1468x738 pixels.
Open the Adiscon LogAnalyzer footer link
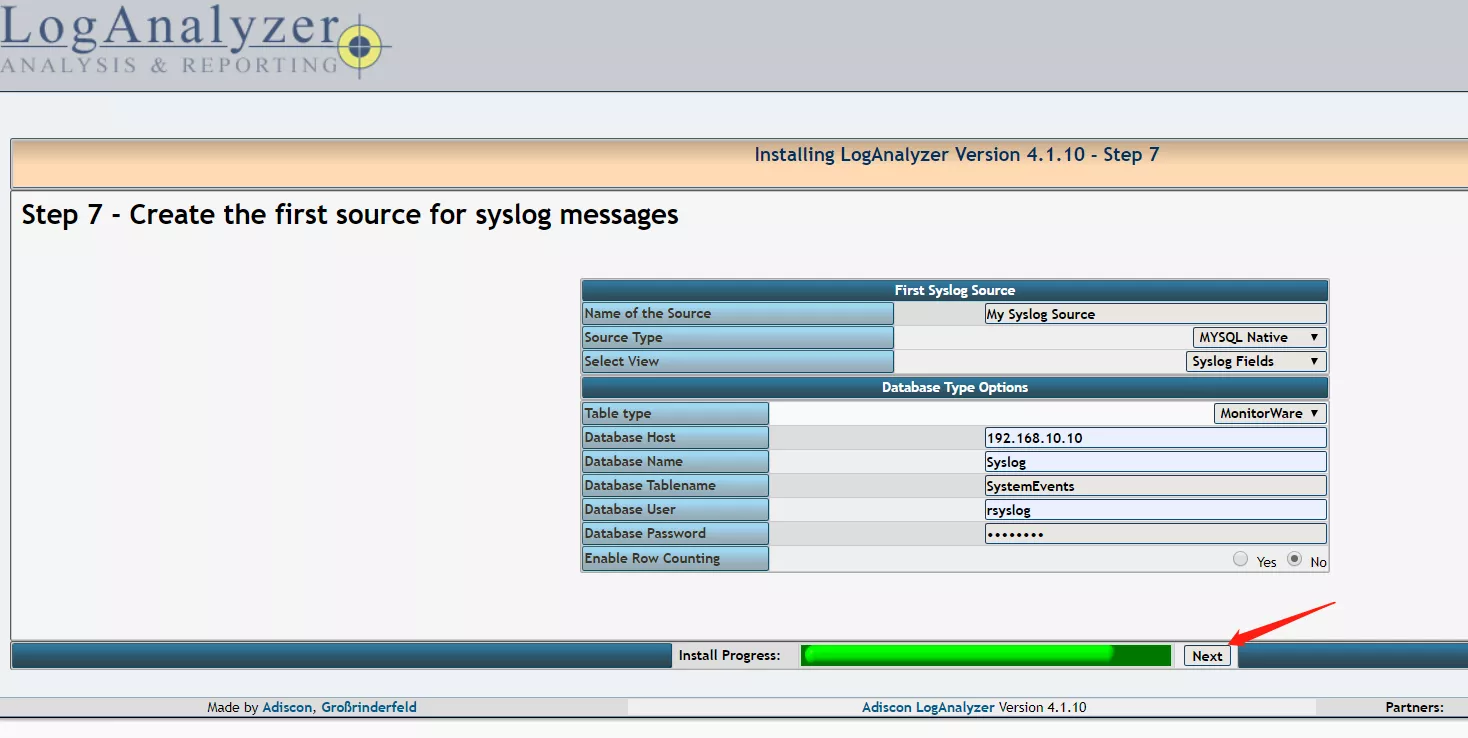928,707
